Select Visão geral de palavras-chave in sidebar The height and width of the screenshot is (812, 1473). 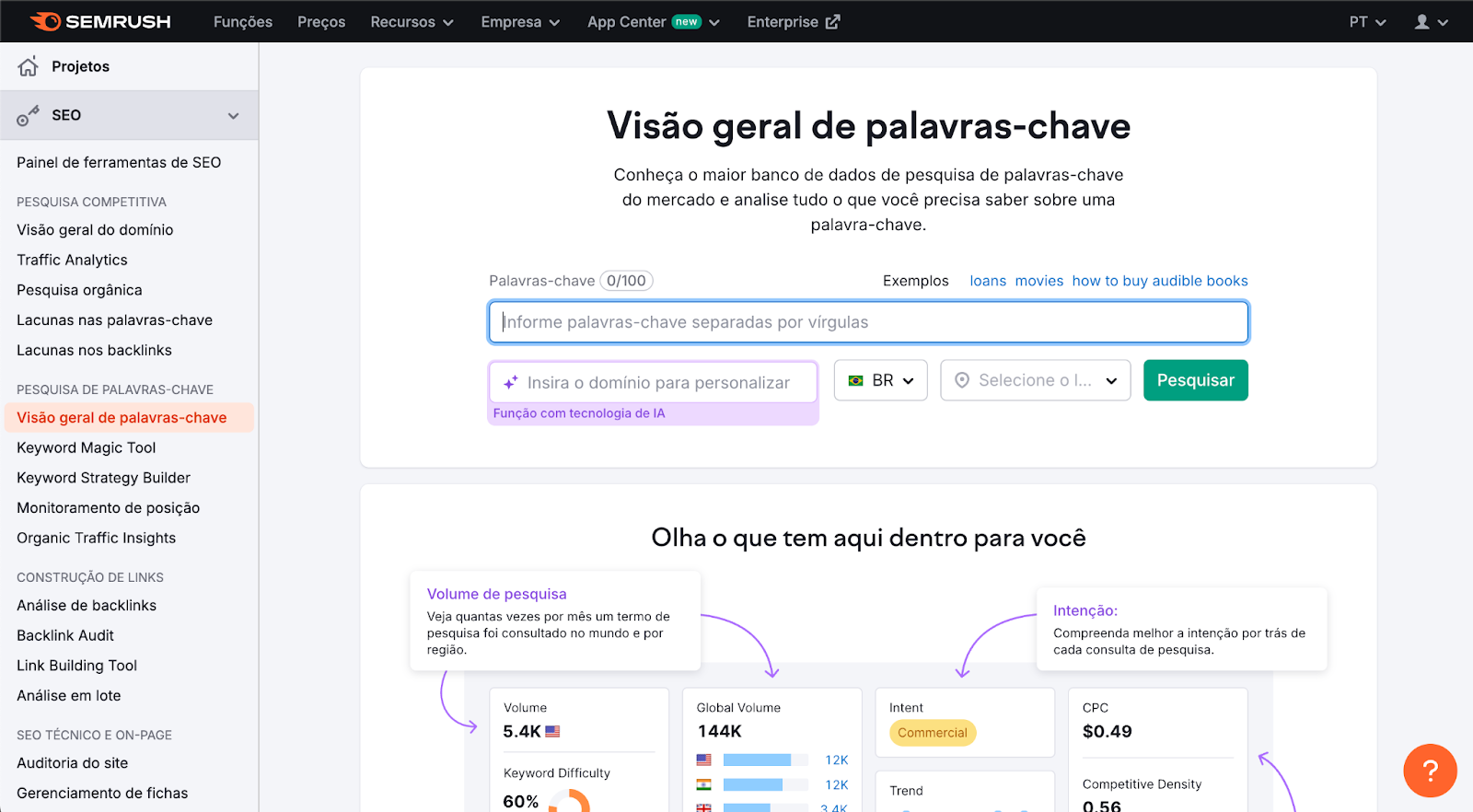pyautogui.click(x=129, y=417)
